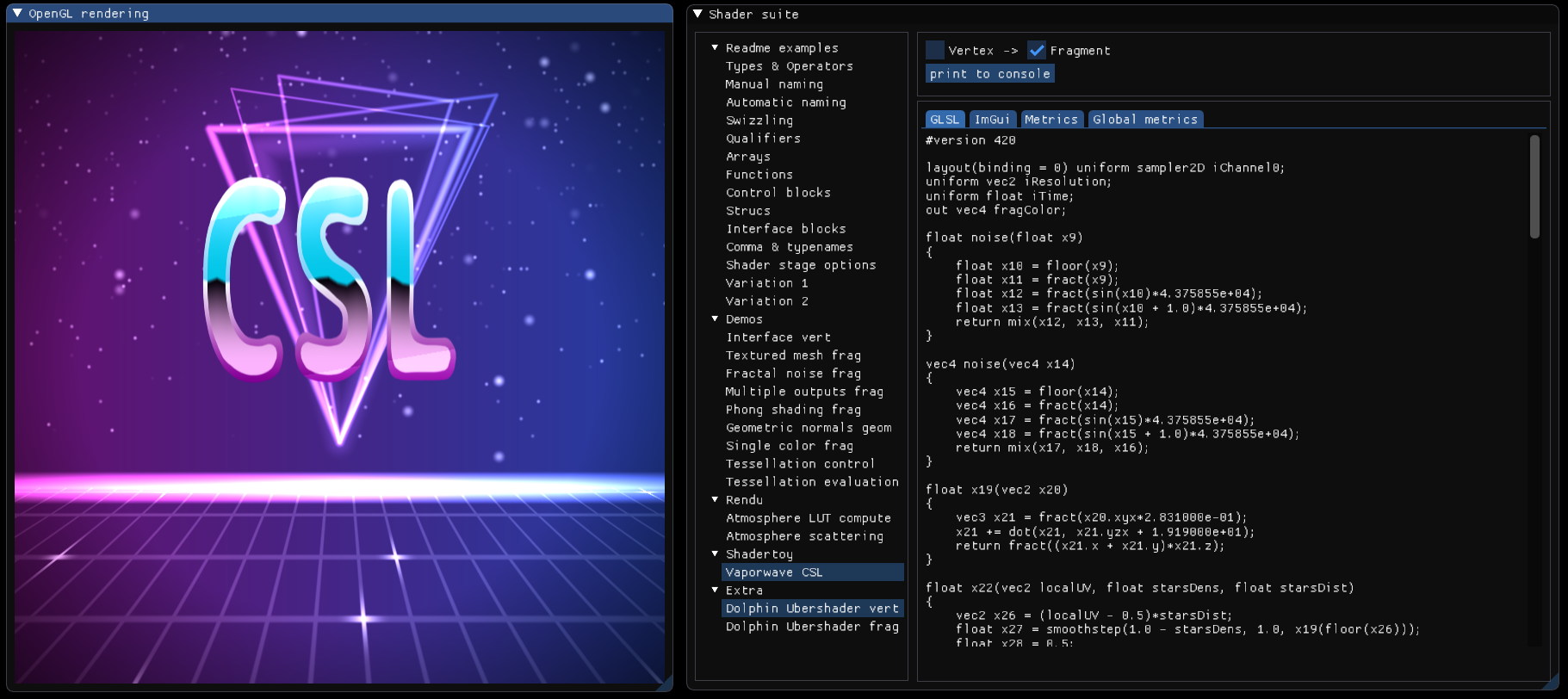Click the OpenGL rendering window resize grip
Screen dimensions: 1568x699
pyautogui.click(x=666, y=684)
